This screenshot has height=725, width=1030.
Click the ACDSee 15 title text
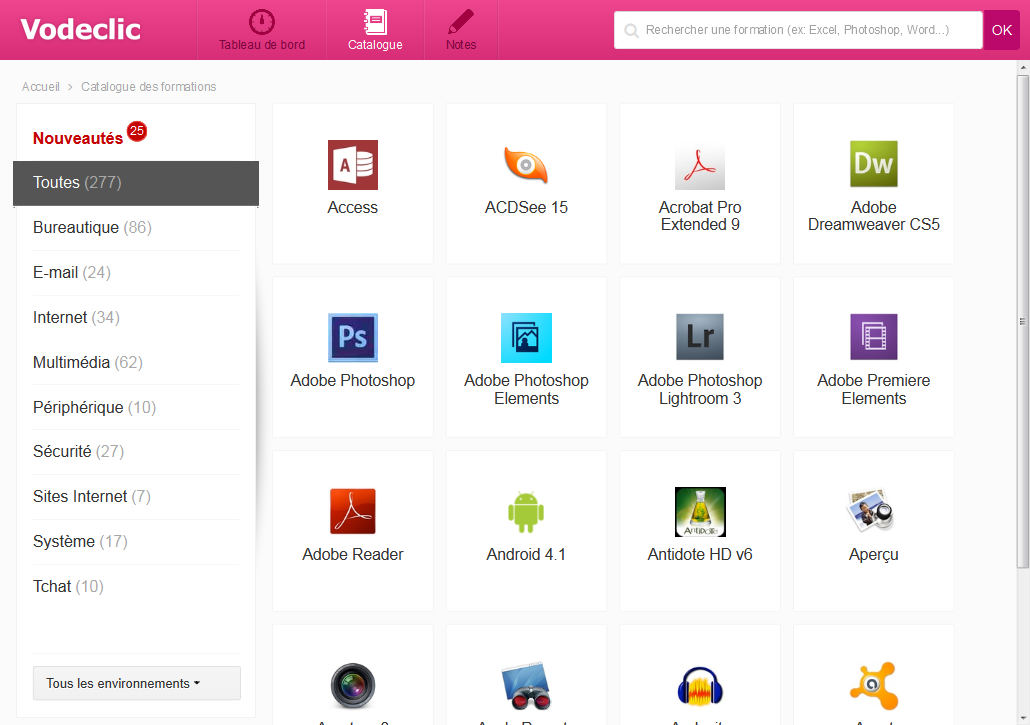[x=526, y=208]
